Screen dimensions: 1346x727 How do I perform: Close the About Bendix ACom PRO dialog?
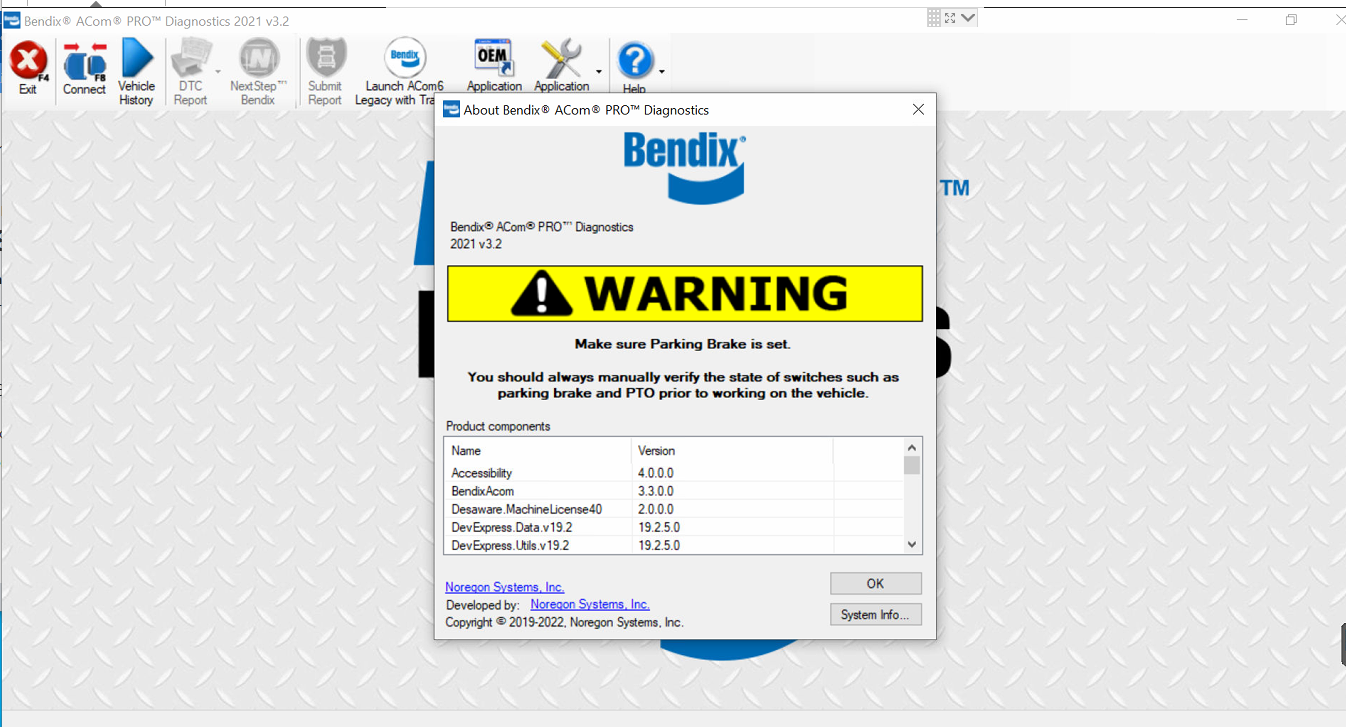pos(918,109)
